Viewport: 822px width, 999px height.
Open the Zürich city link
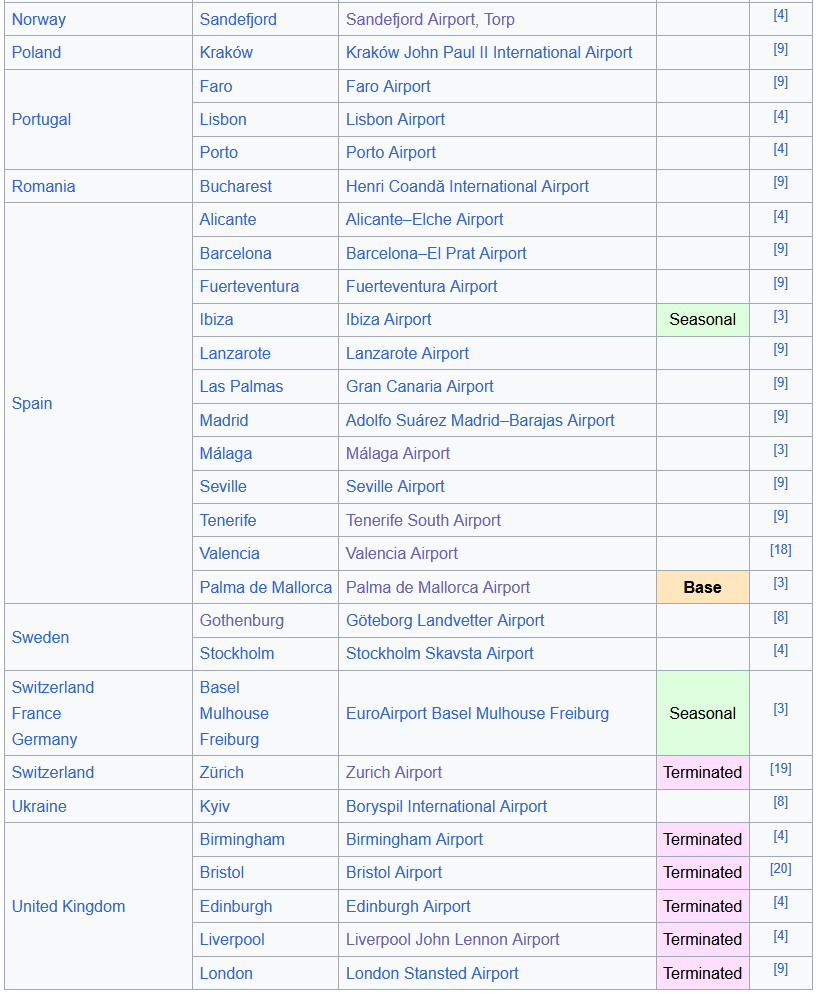222,772
